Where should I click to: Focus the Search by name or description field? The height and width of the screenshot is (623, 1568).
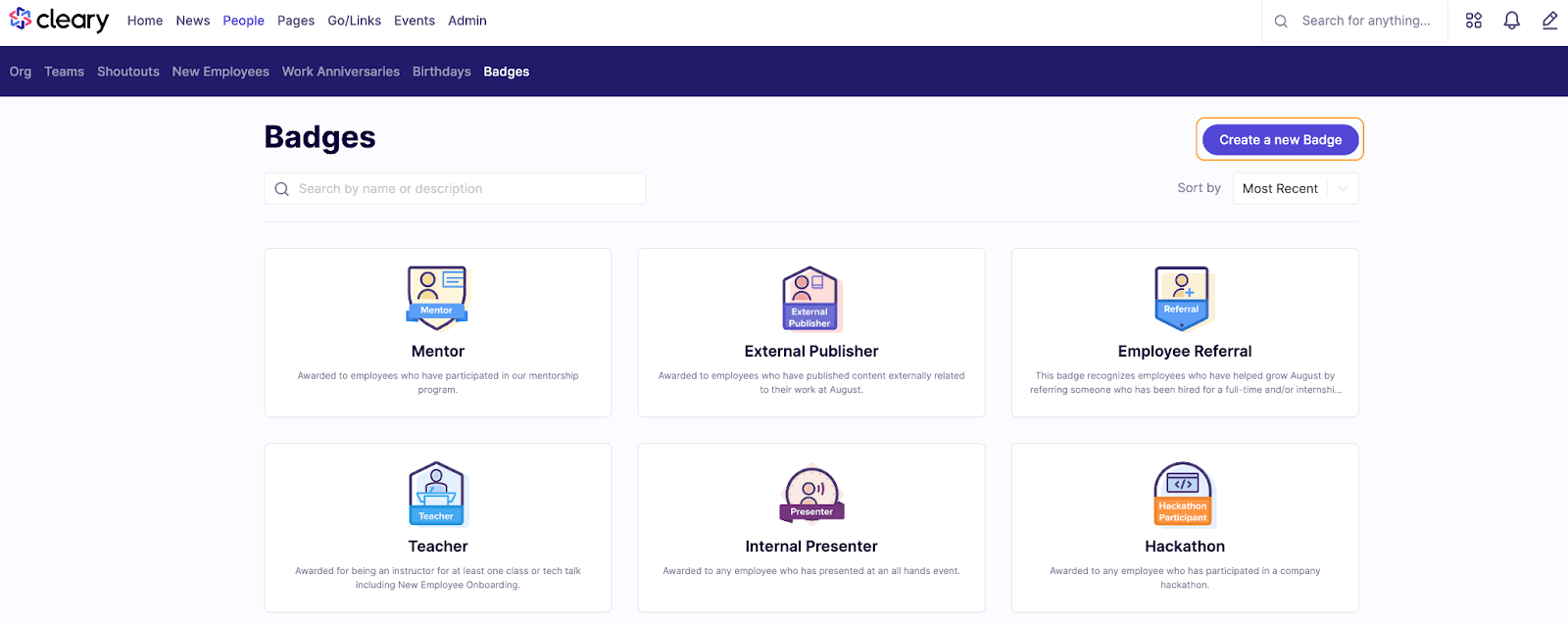point(455,189)
